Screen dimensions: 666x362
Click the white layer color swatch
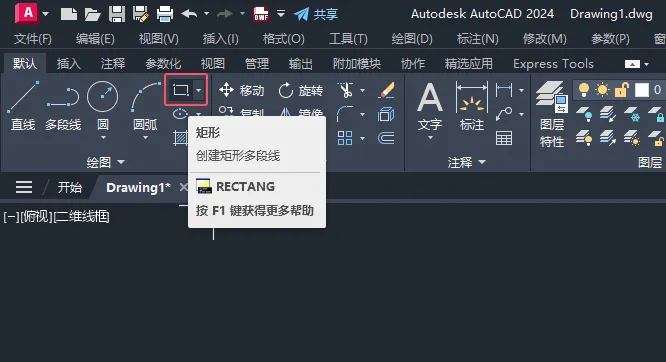tap(642, 90)
